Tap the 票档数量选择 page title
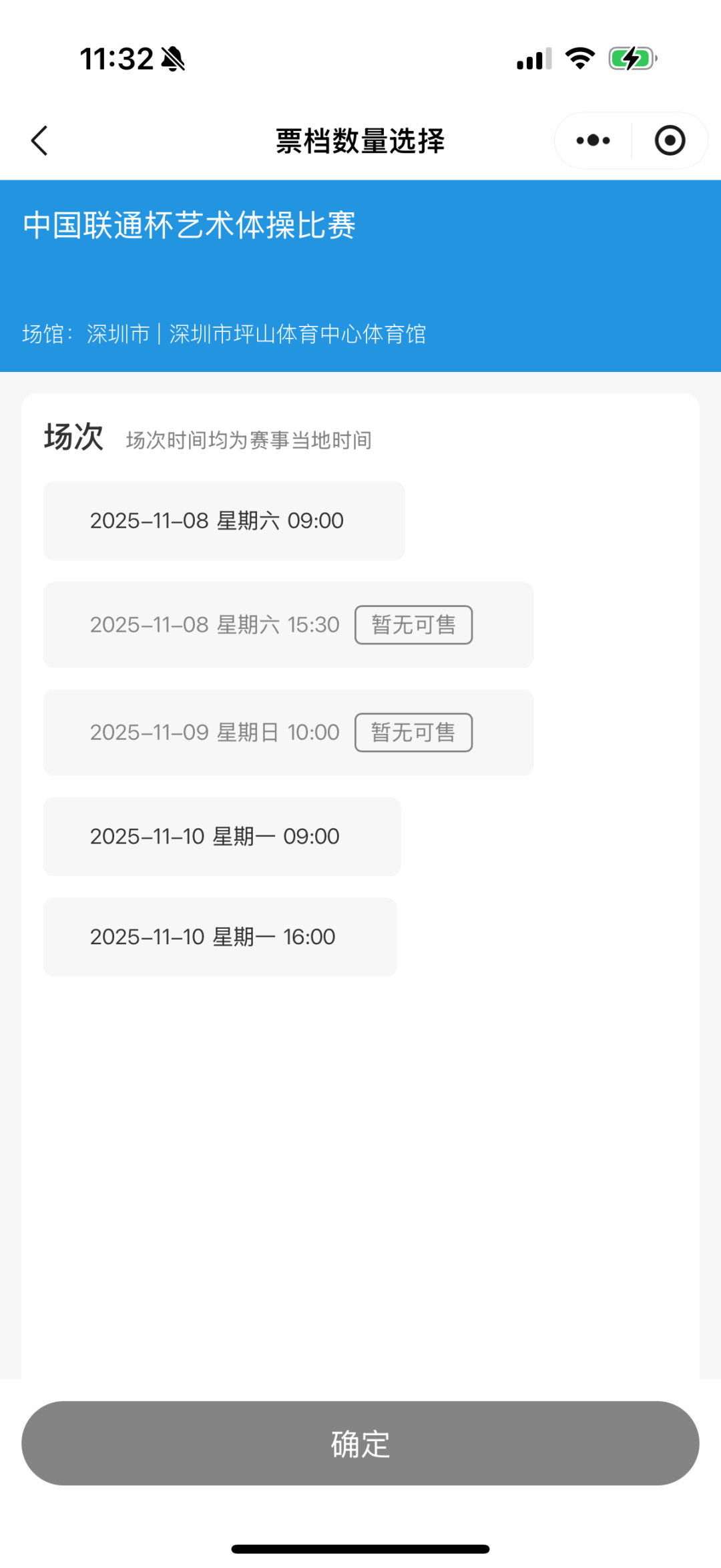 pyautogui.click(x=360, y=141)
